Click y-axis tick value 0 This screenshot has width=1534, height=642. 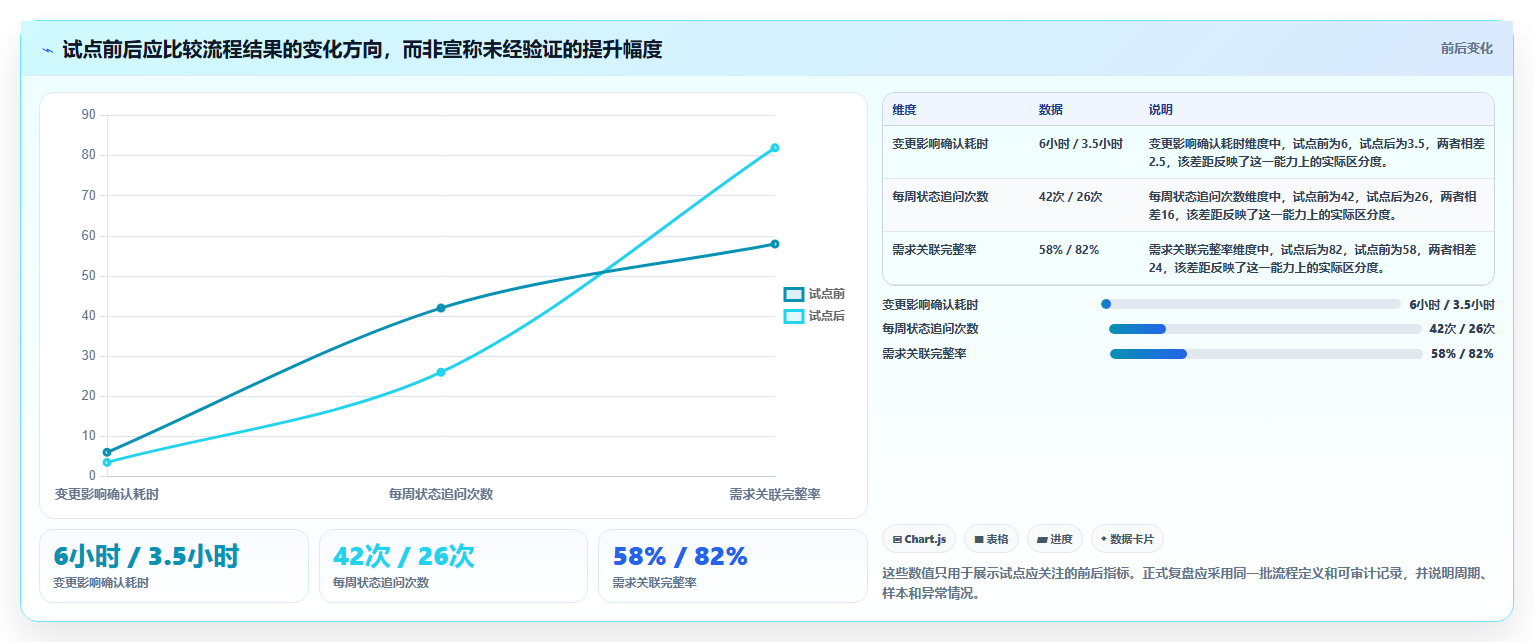click(x=92, y=476)
